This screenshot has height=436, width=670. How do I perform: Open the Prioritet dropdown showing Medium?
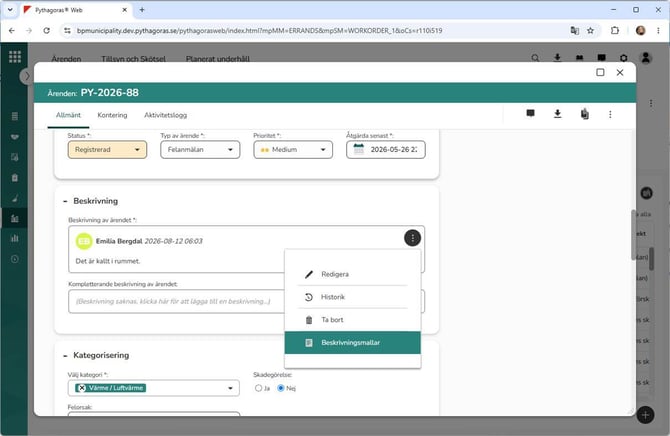pos(293,150)
